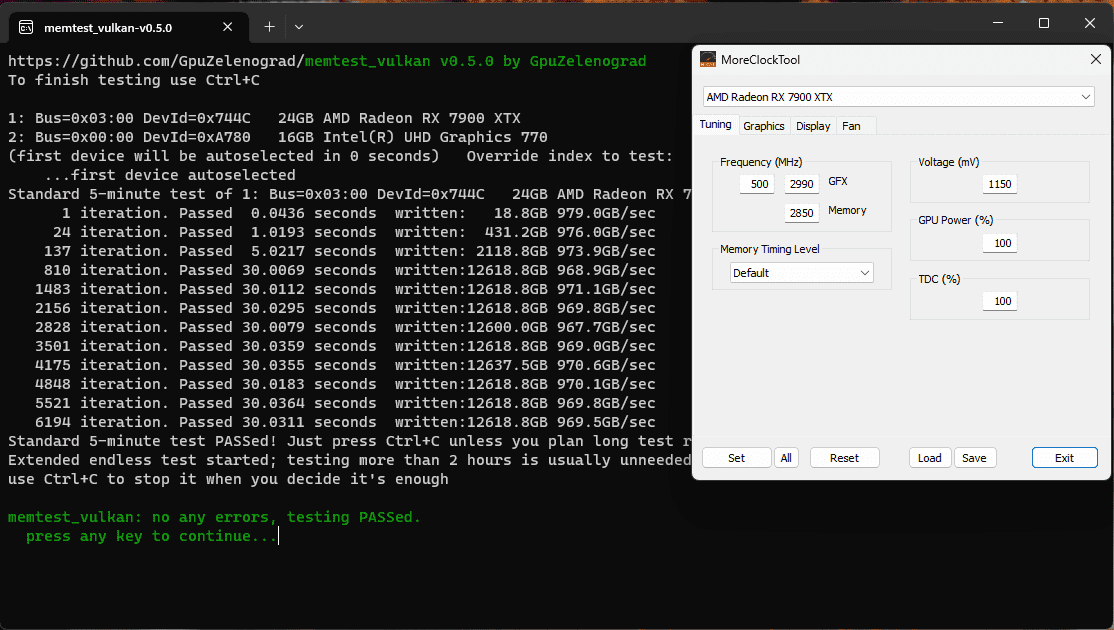
Task: Click the GFX minimum frequency field 500
Action: tap(757, 184)
